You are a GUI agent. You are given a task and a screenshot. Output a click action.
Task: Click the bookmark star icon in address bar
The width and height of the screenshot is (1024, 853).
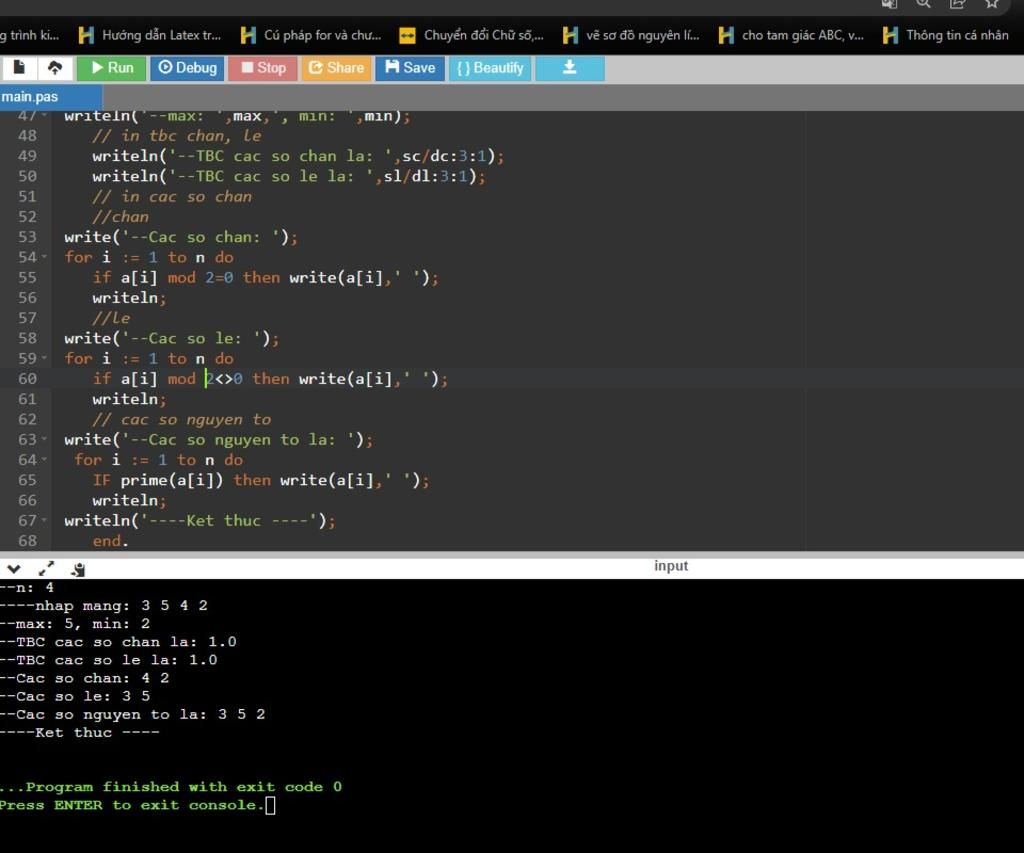[992, 3]
